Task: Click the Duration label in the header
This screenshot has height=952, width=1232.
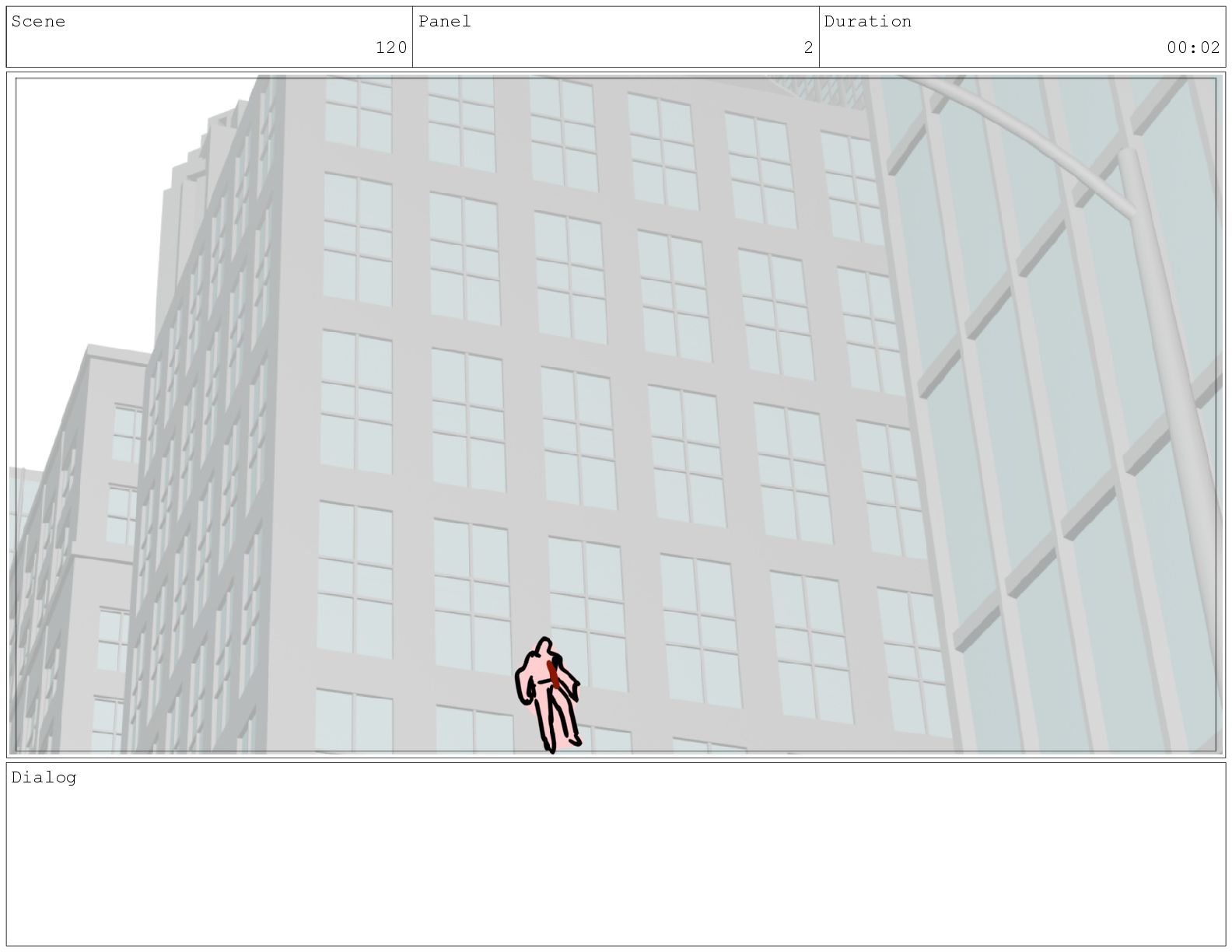Action: pos(867,22)
